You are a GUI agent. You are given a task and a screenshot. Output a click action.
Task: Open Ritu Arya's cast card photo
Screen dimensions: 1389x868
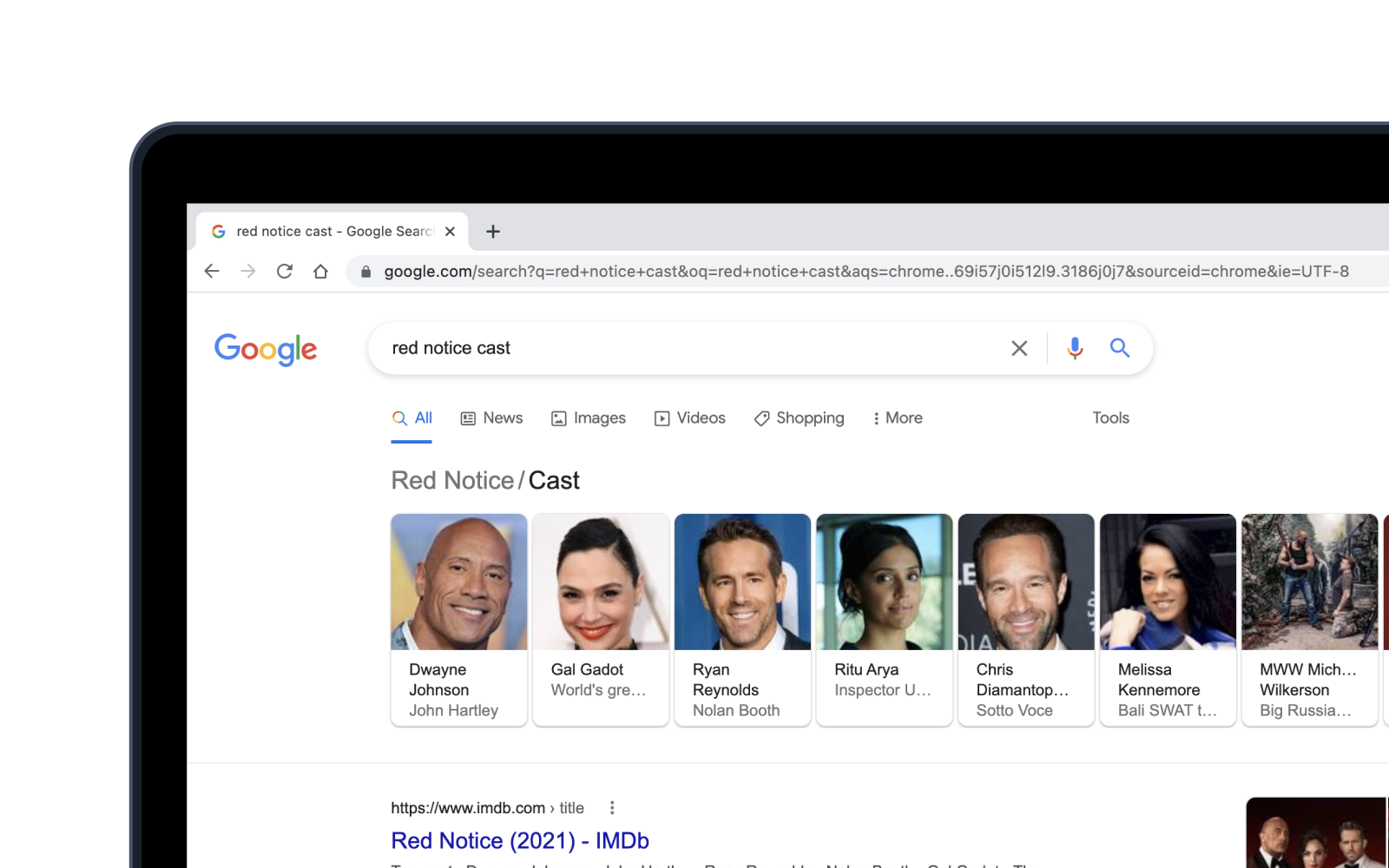point(885,582)
